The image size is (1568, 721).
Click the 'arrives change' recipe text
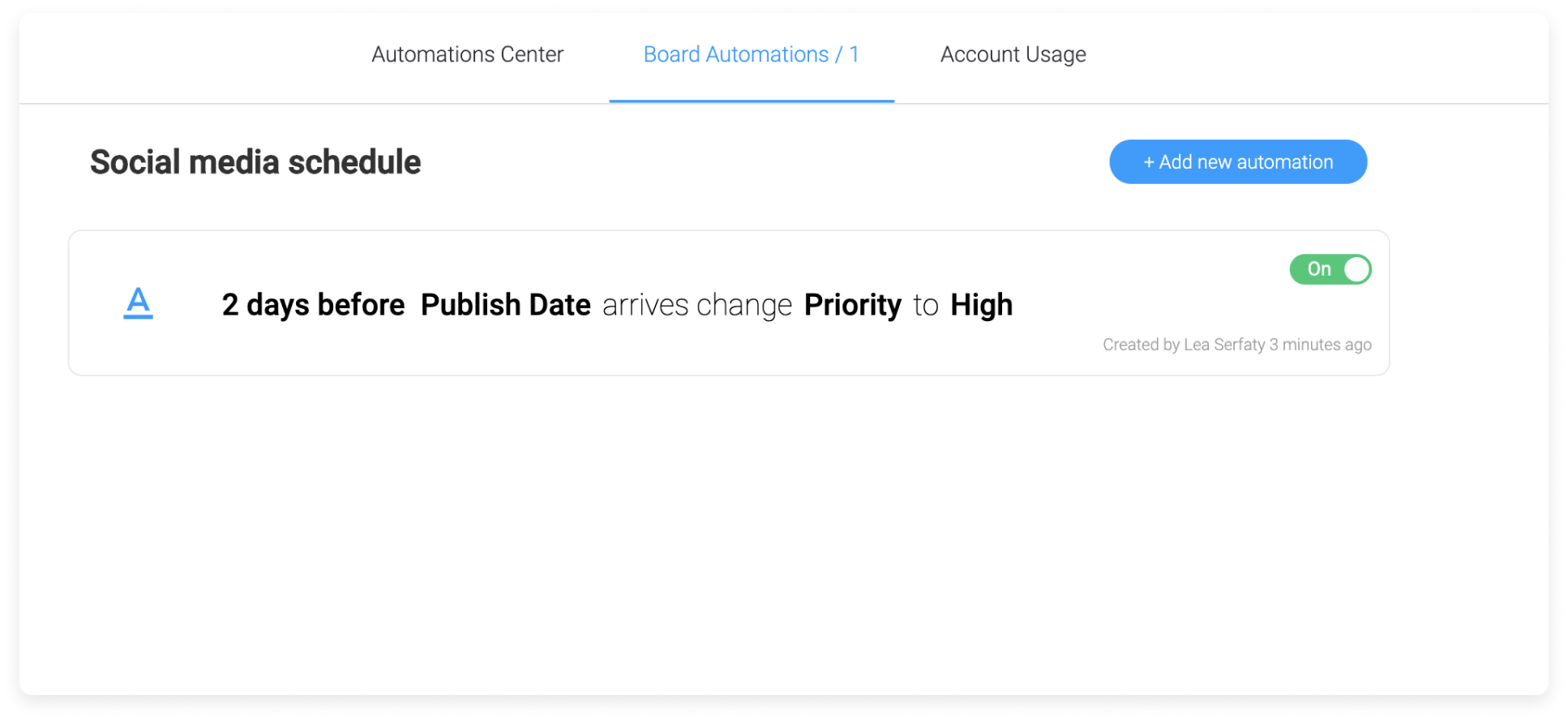pyautogui.click(x=696, y=306)
